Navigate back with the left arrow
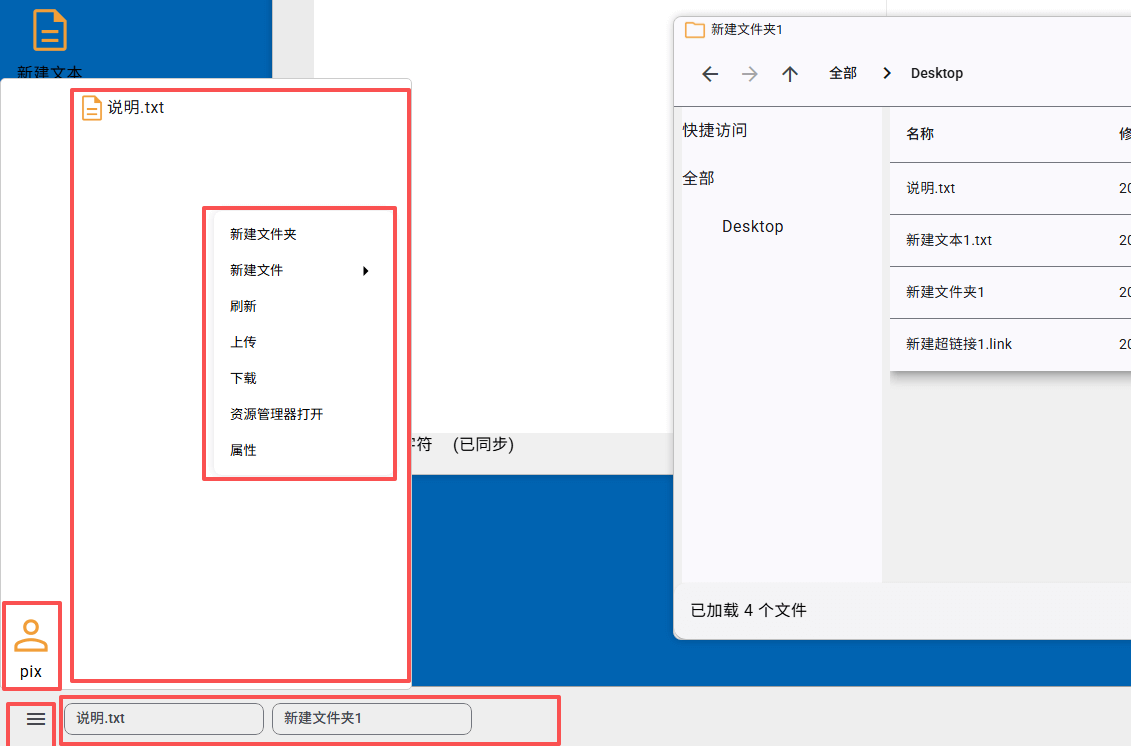 pyautogui.click(x=710, y=73)
